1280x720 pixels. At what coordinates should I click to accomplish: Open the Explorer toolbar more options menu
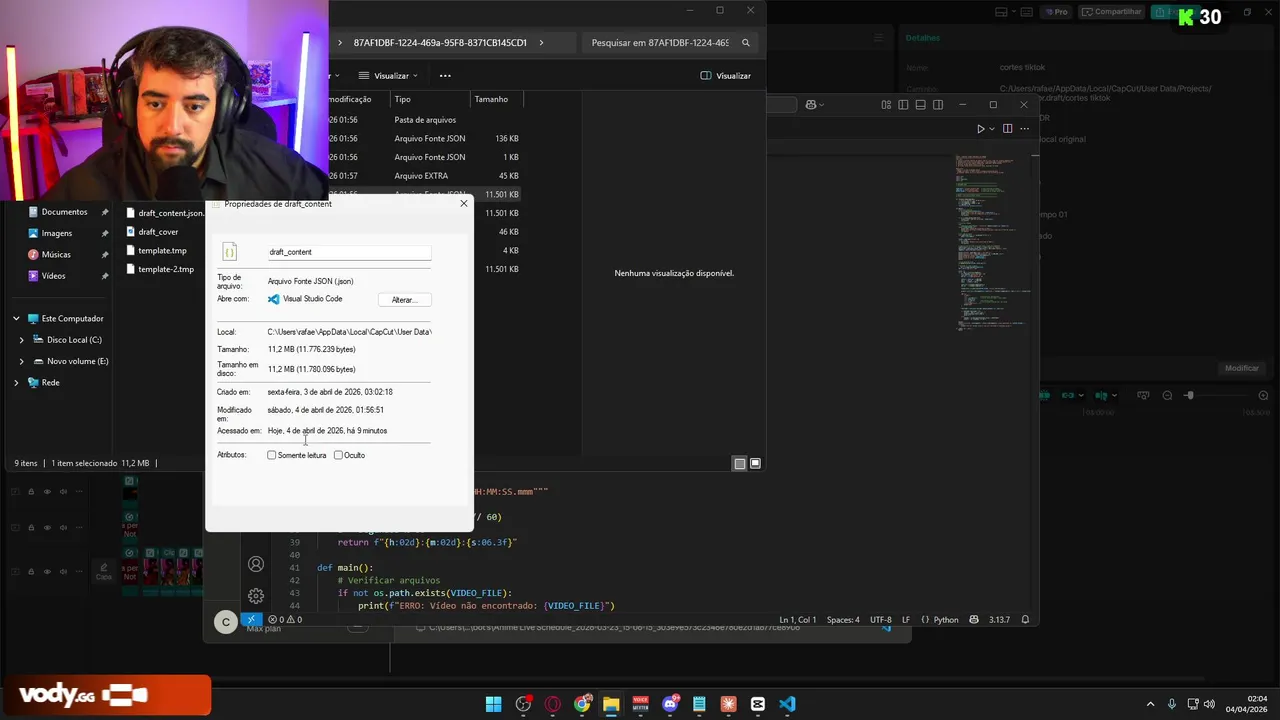(445, 76)
